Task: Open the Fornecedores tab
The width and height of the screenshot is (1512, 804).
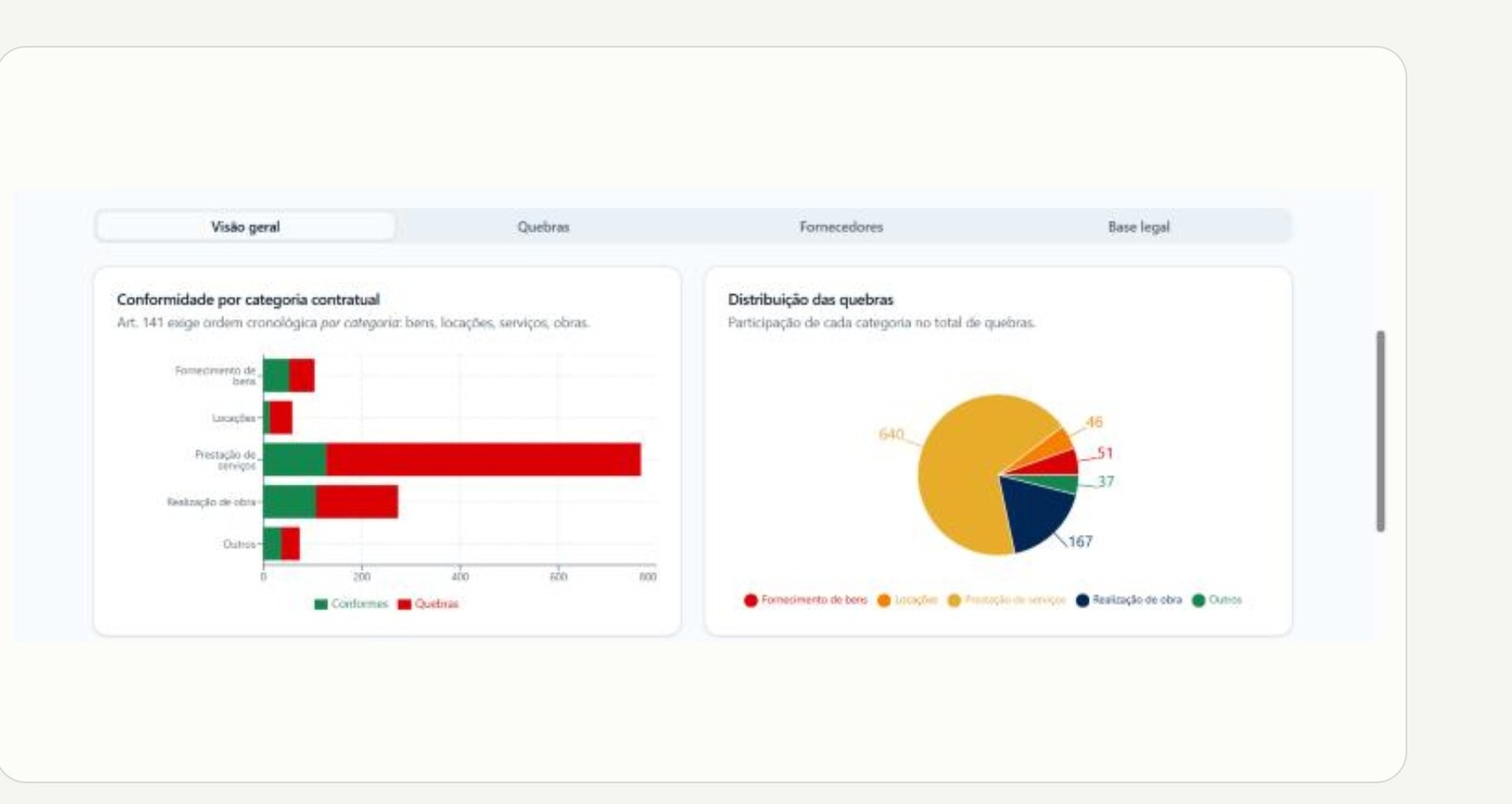Action: click(841, 227)
